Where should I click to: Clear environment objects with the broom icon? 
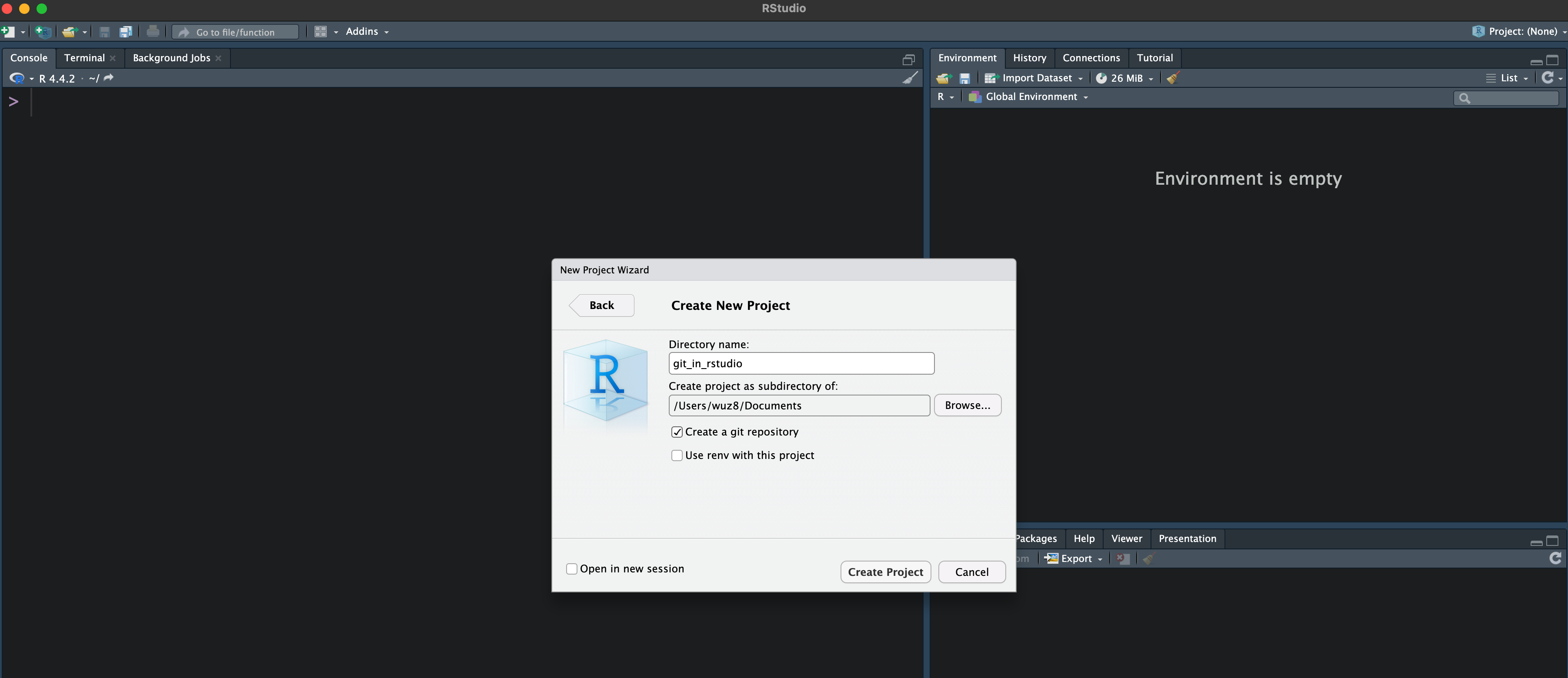pyautogui.click(x=1173, y=78)
